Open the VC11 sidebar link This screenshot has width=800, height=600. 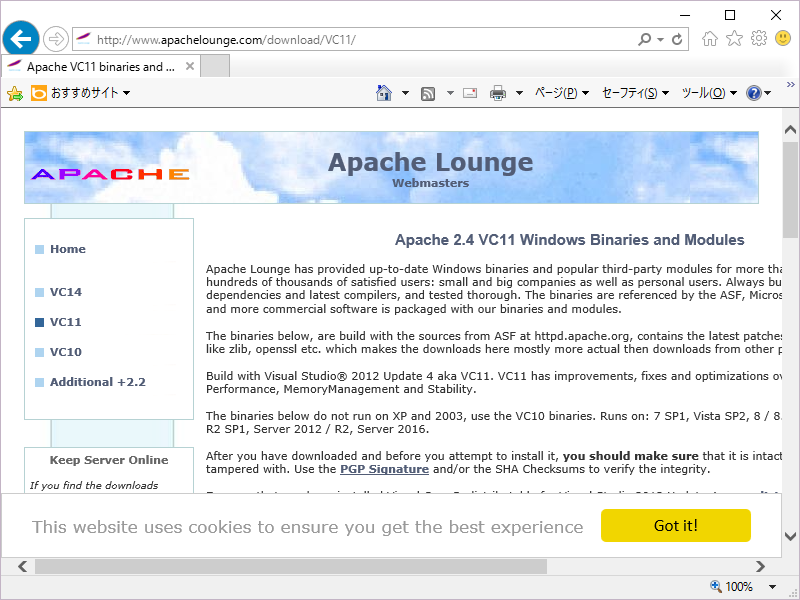pos(65,322)
